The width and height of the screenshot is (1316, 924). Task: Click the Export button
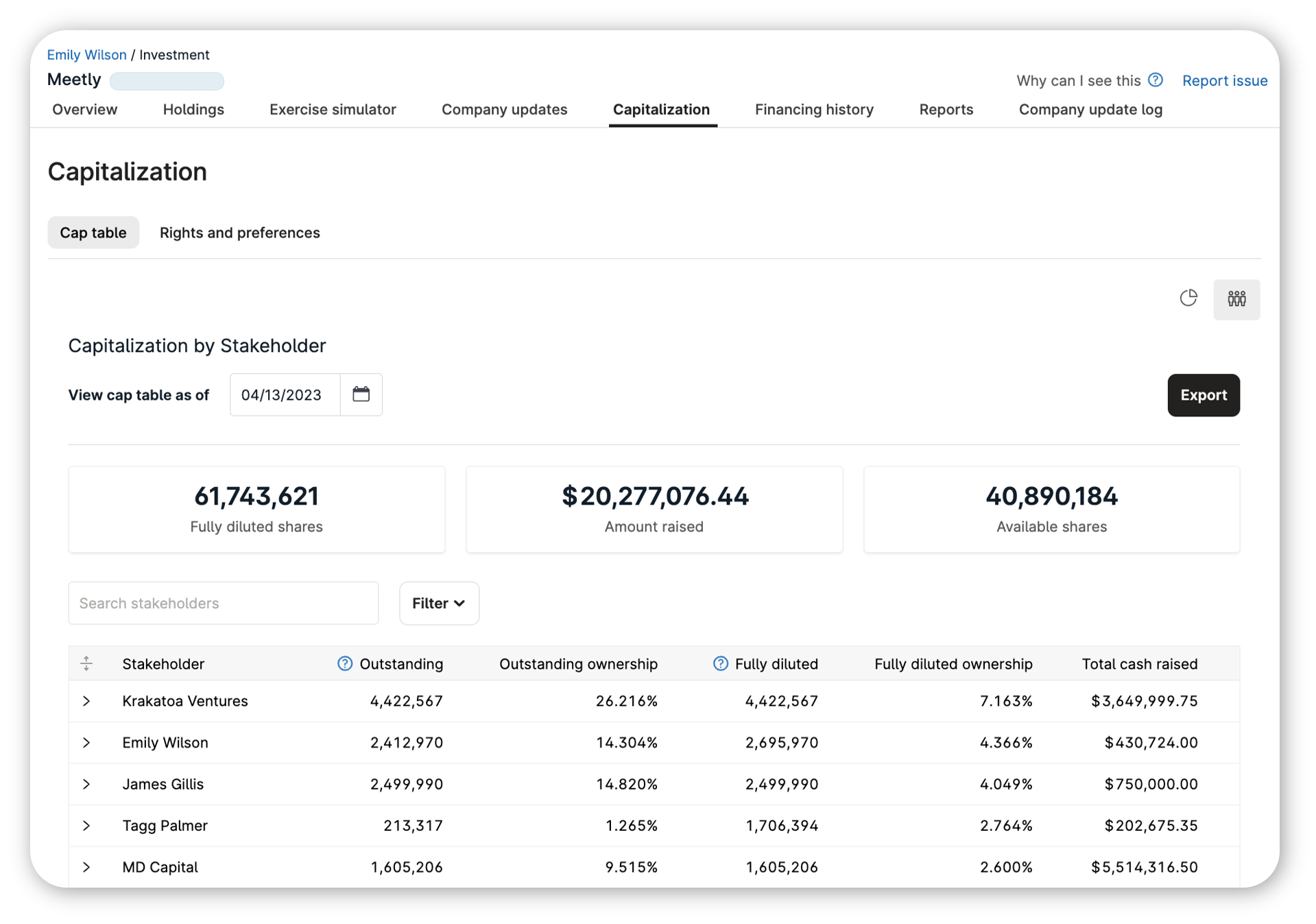1203,395
